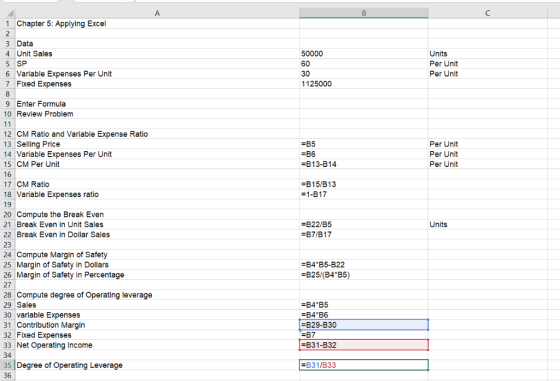Click the value 50000 cell
The image size is (560, 381).
click(x=364, y=54)
